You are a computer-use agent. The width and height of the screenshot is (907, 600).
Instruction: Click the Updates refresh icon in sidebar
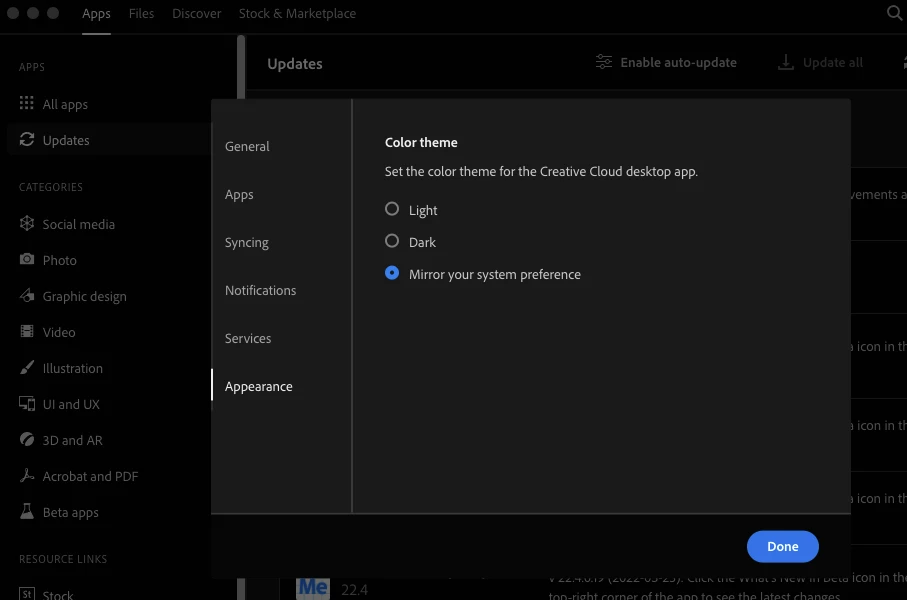tap(27, 139)
